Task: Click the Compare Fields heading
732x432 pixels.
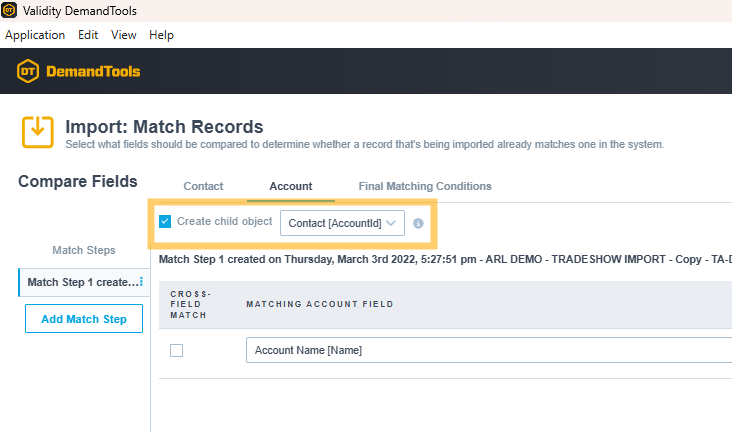Action: pyautogui.click(x=78, y=181)
